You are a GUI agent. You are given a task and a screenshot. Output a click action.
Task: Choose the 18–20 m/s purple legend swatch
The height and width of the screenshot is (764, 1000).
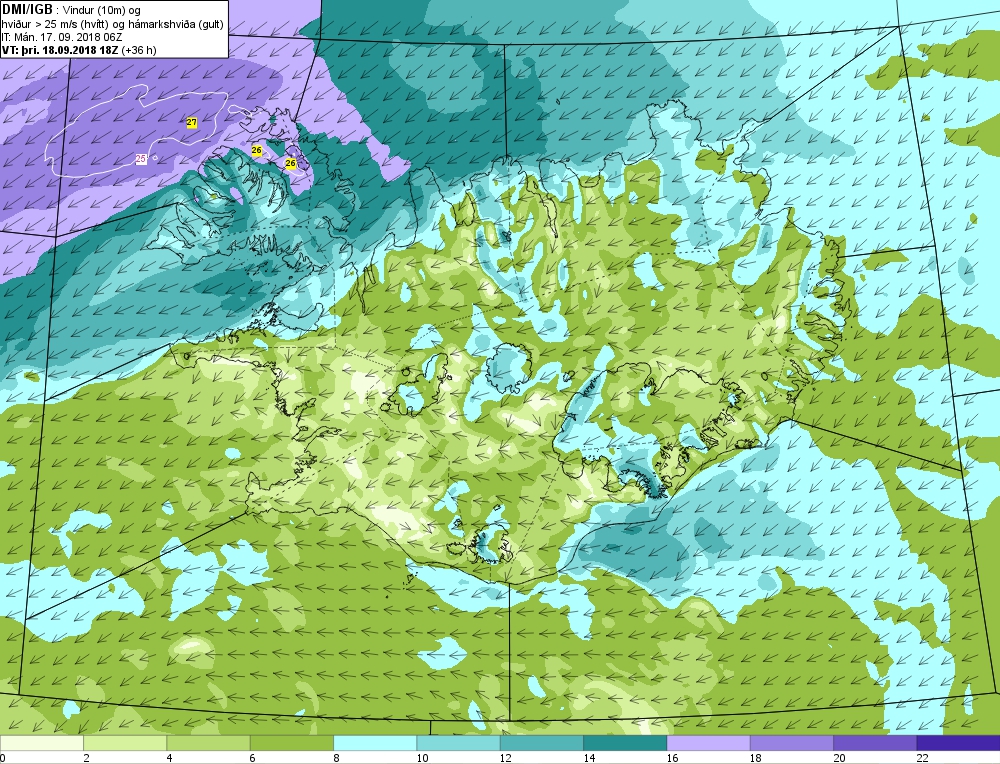click(x=791, y=743)
